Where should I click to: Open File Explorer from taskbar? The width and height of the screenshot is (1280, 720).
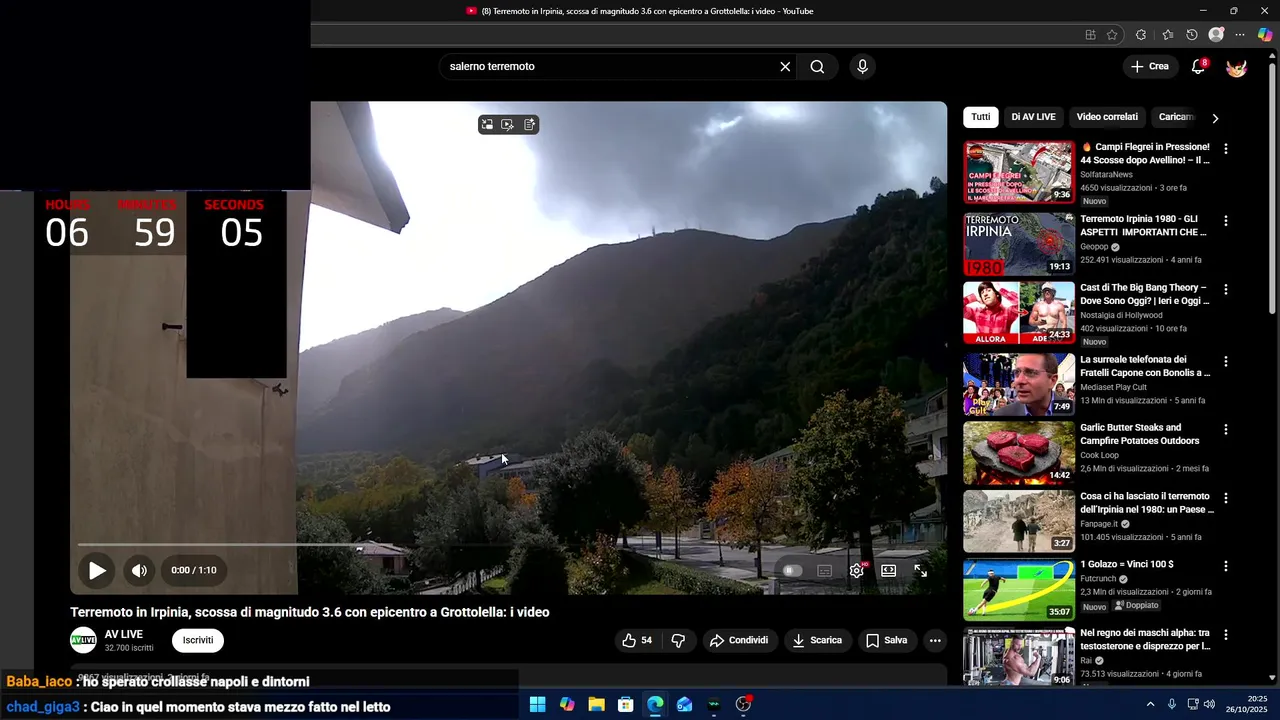pyautogui.click(x=596, y=704)
